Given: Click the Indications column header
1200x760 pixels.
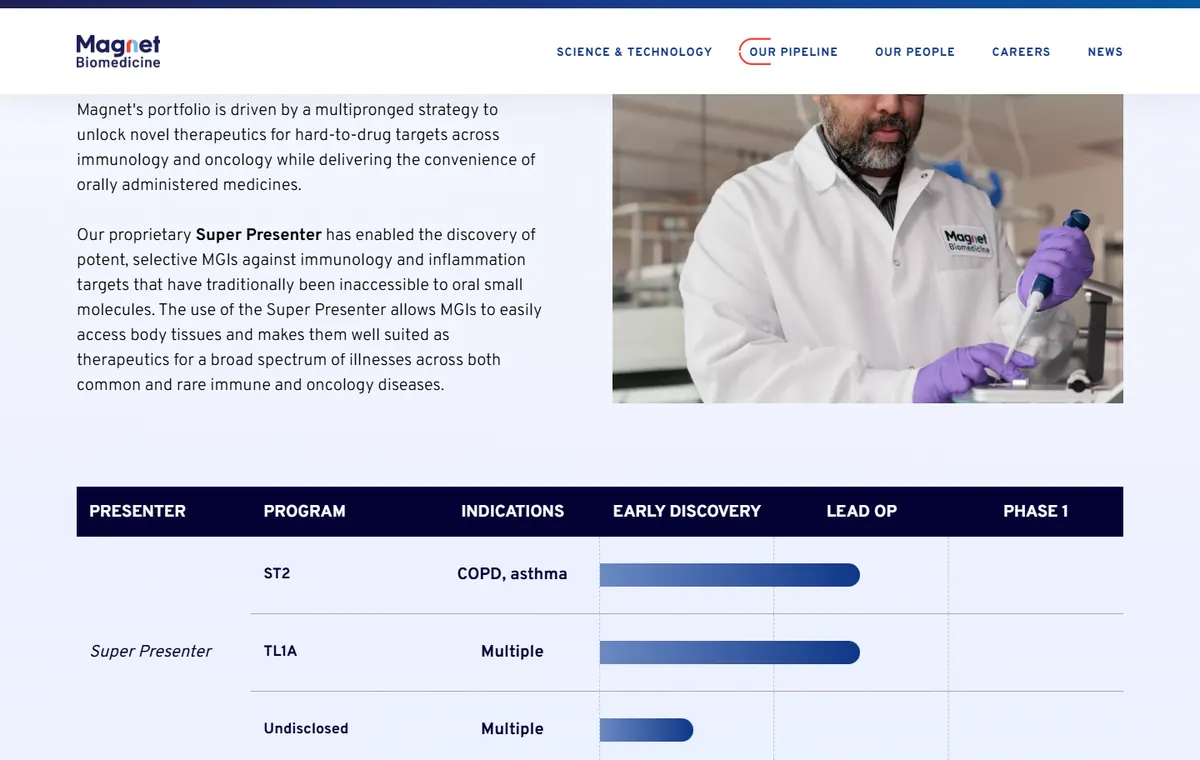Looking at the screenshot, I should 512,511.
